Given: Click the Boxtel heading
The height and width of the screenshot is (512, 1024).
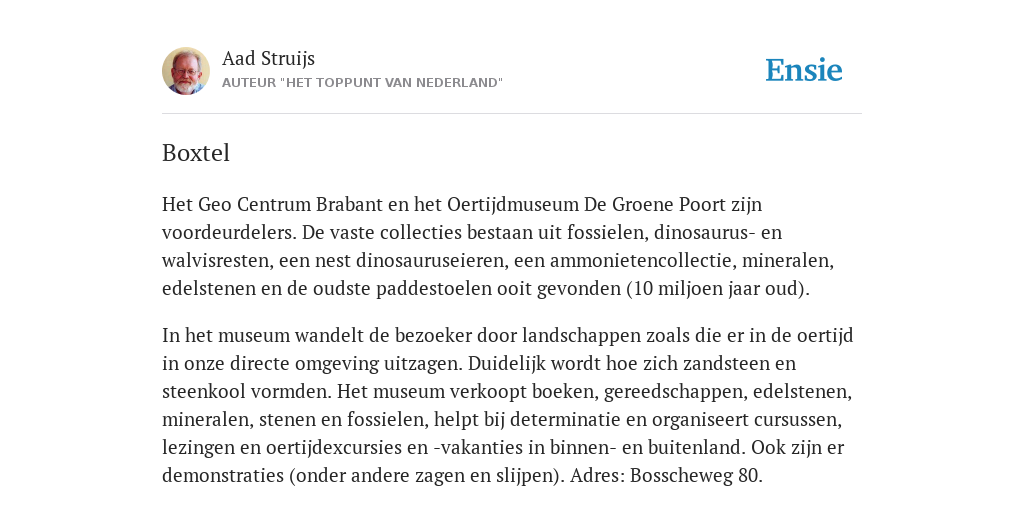Looking at the screenshot, I should point(196,153).
